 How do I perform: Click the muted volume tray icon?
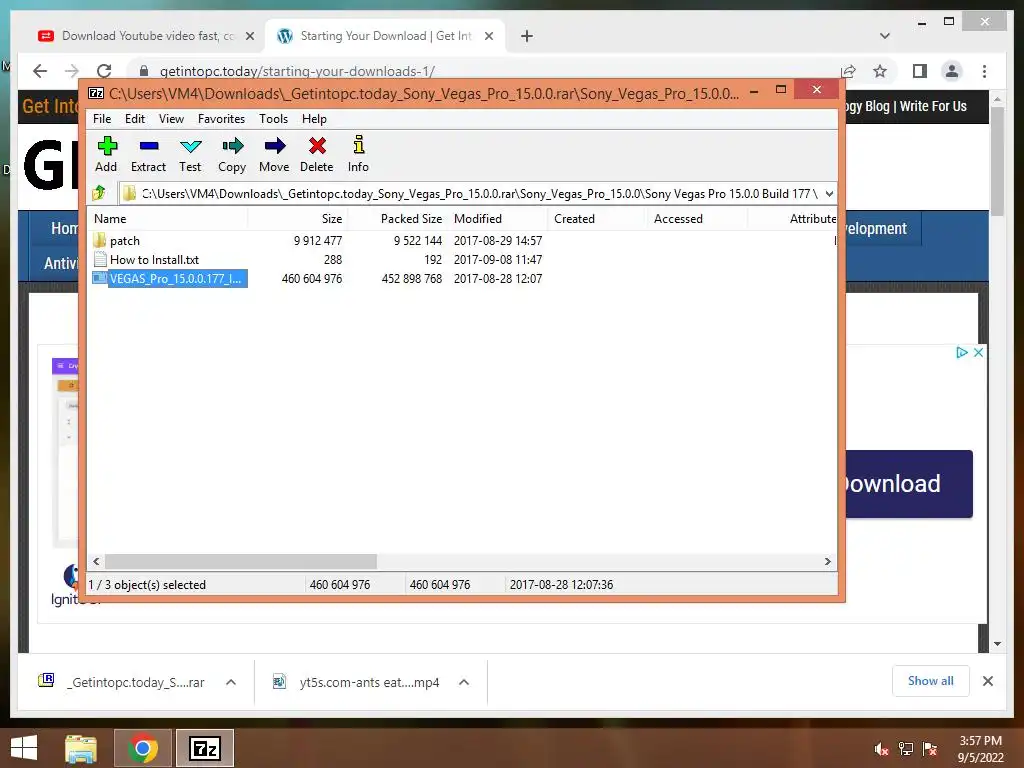882,749
